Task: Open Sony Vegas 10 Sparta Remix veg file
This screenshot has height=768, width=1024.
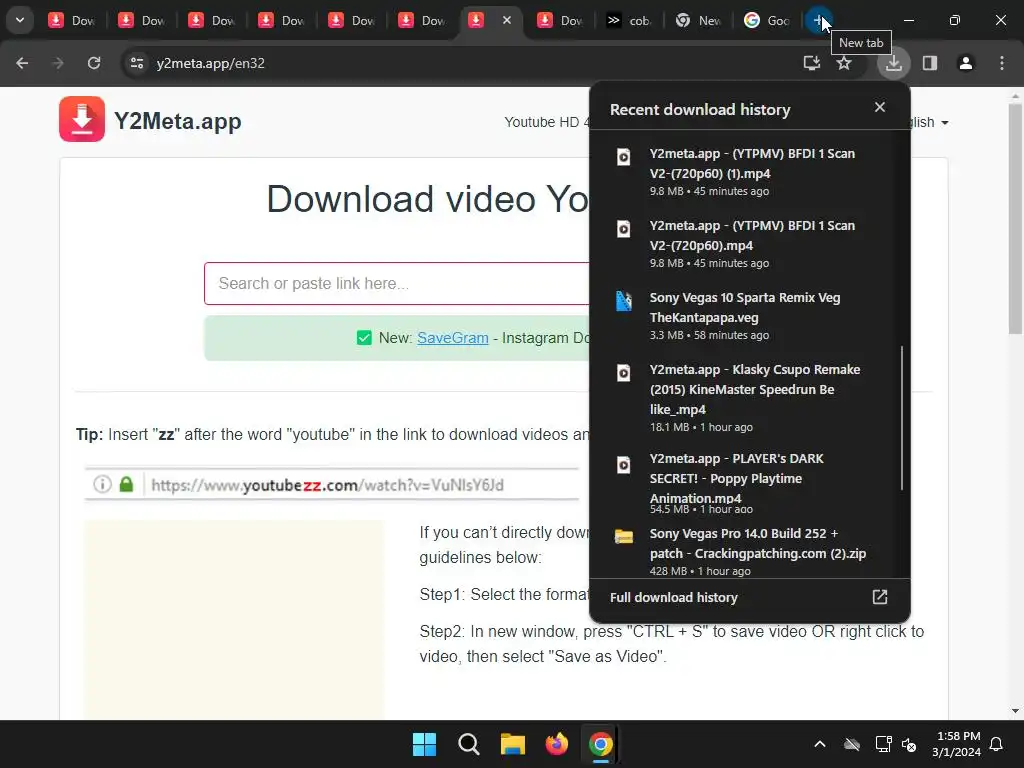Action: [x=749, y=315]
